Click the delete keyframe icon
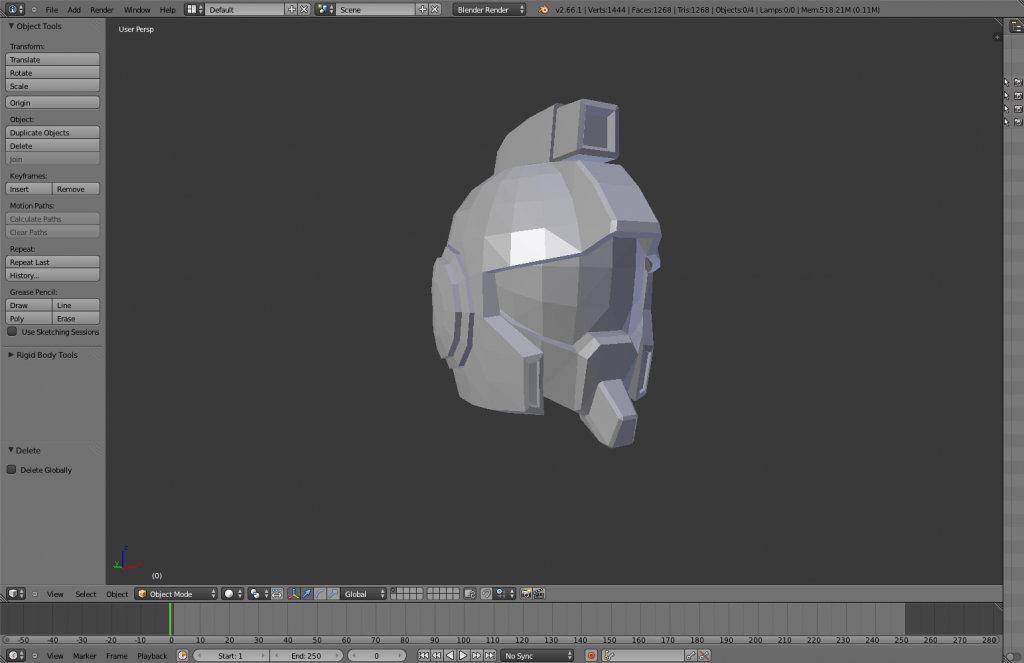This screenshot has width=1024, height=663. (704, 655)
